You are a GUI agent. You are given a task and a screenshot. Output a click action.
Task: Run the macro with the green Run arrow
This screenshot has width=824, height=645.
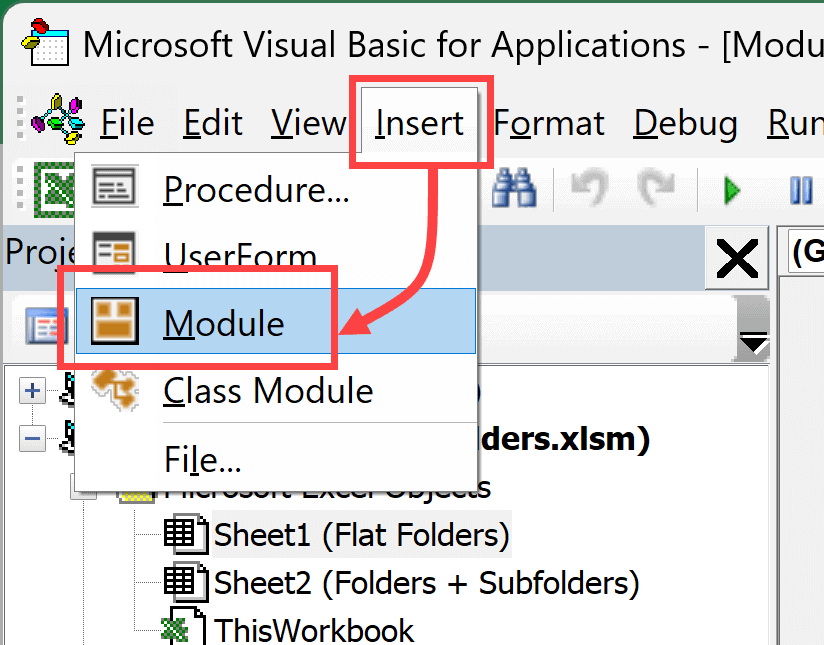[731, 190]
